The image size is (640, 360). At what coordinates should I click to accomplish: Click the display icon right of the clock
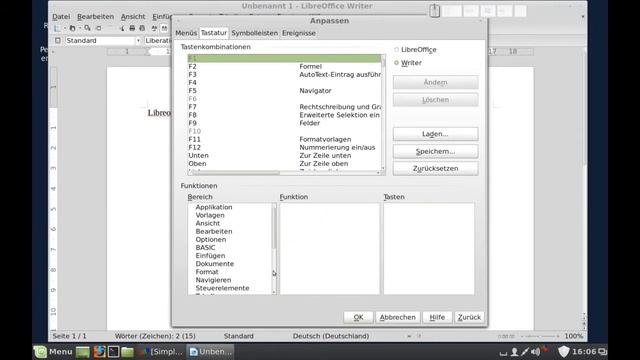[x=602, y=351]
